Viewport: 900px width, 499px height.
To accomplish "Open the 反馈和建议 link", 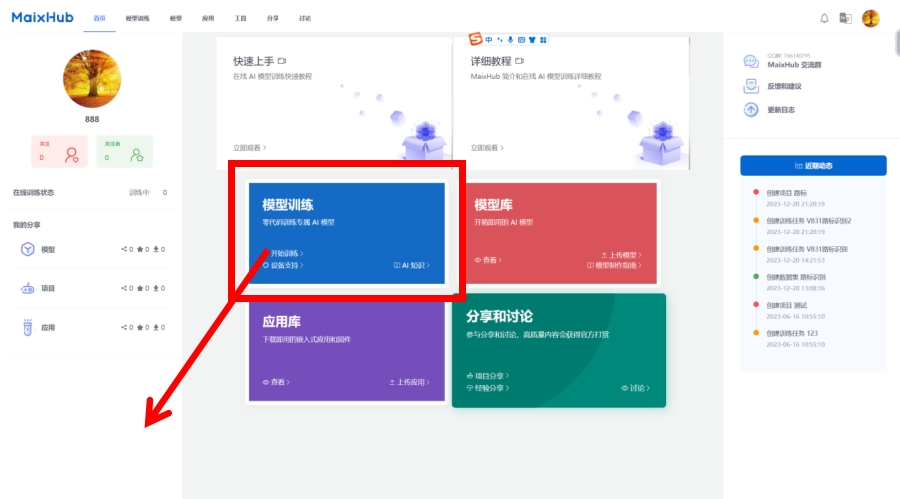I will pos(784,86).
